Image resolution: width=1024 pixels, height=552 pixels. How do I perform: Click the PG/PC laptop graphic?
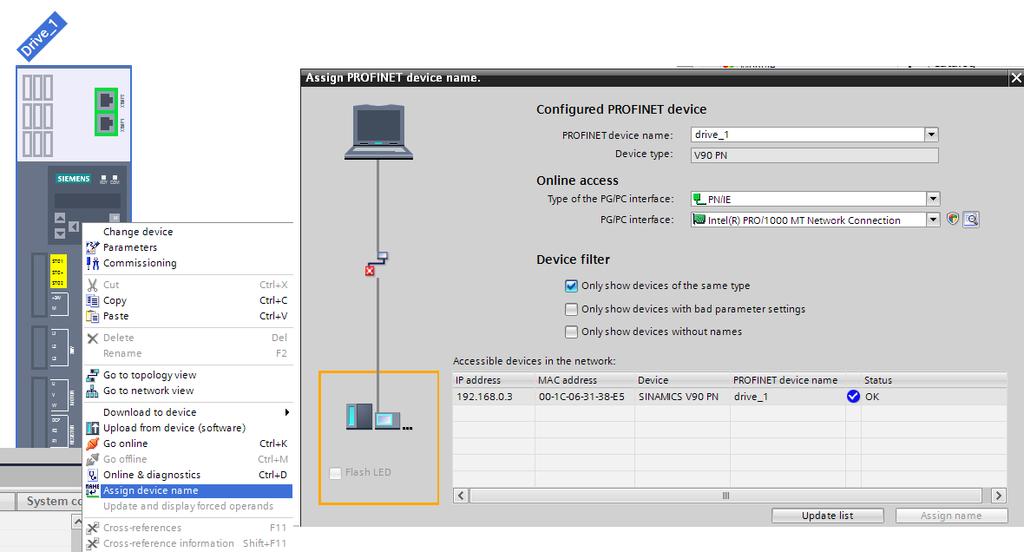[379, 132]
